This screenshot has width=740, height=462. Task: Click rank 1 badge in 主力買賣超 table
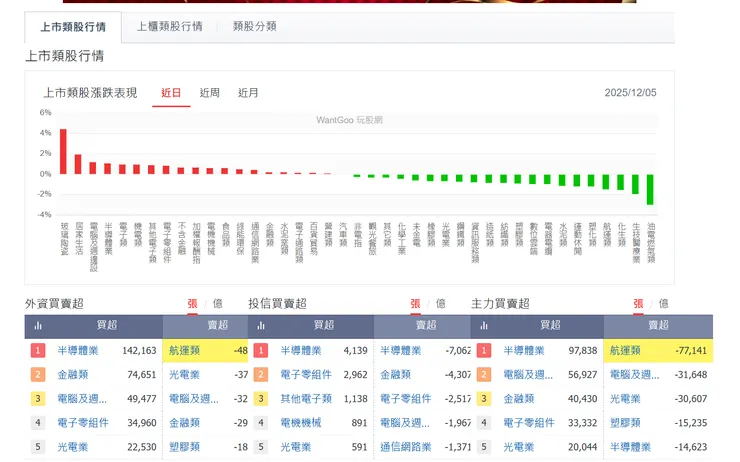pyautogui.click(x=484, y=351)
